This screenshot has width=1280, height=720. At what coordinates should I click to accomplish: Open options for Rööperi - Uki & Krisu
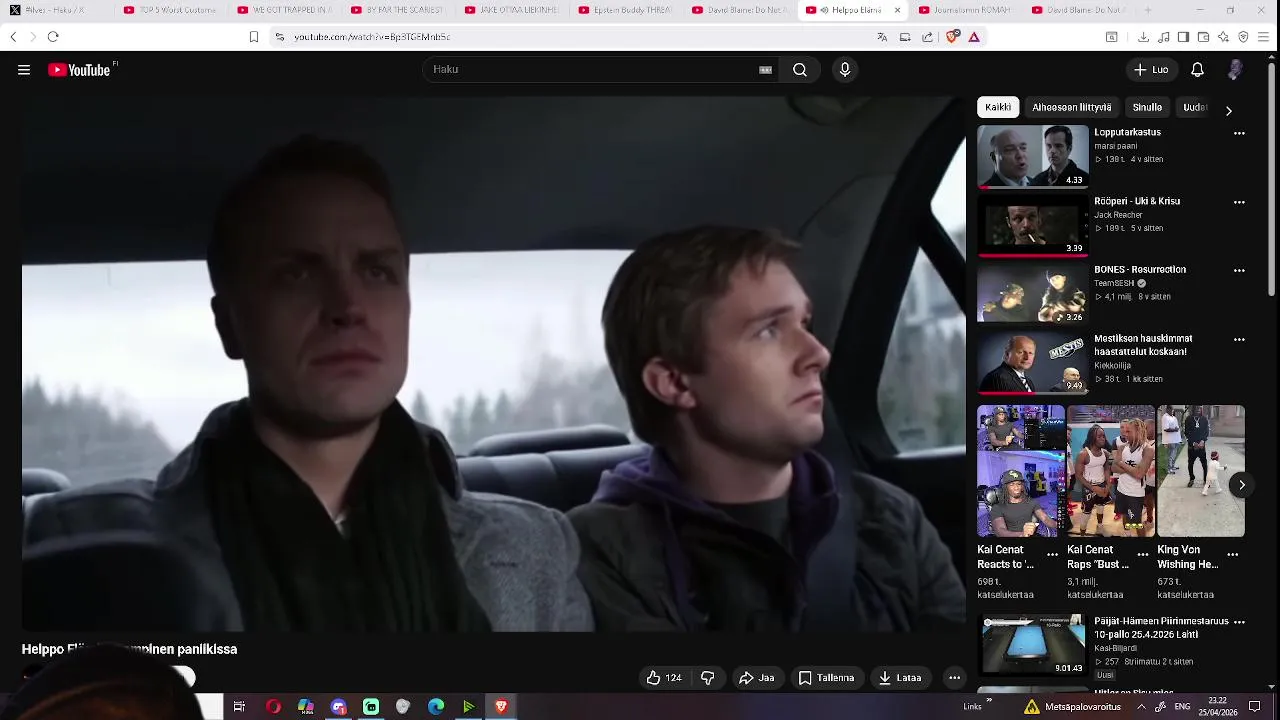pyautogui.click(x=1239, y=202)
